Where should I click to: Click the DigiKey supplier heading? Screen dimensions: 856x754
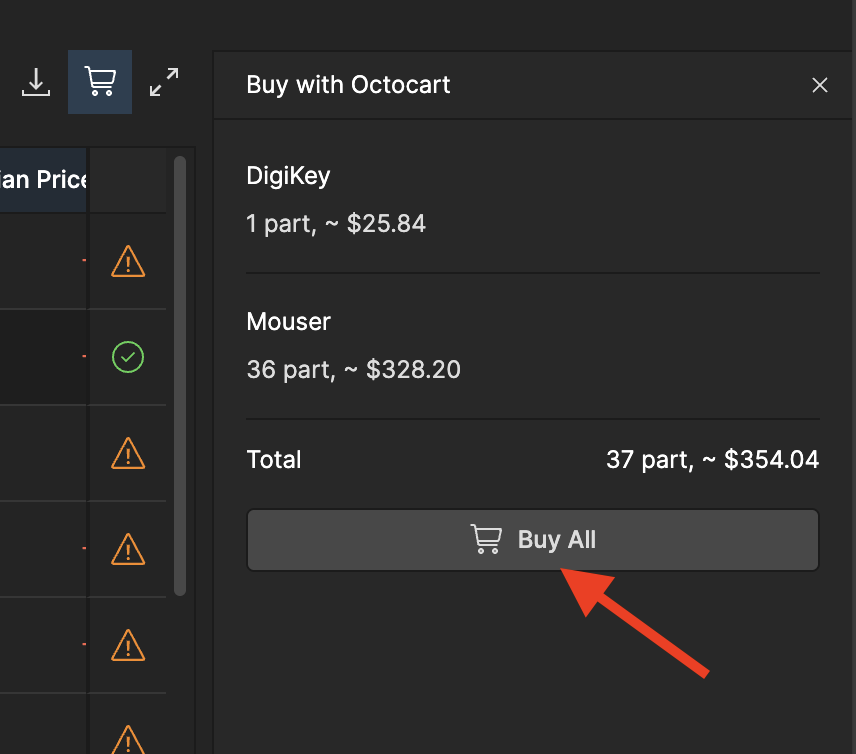click(288, 175)
